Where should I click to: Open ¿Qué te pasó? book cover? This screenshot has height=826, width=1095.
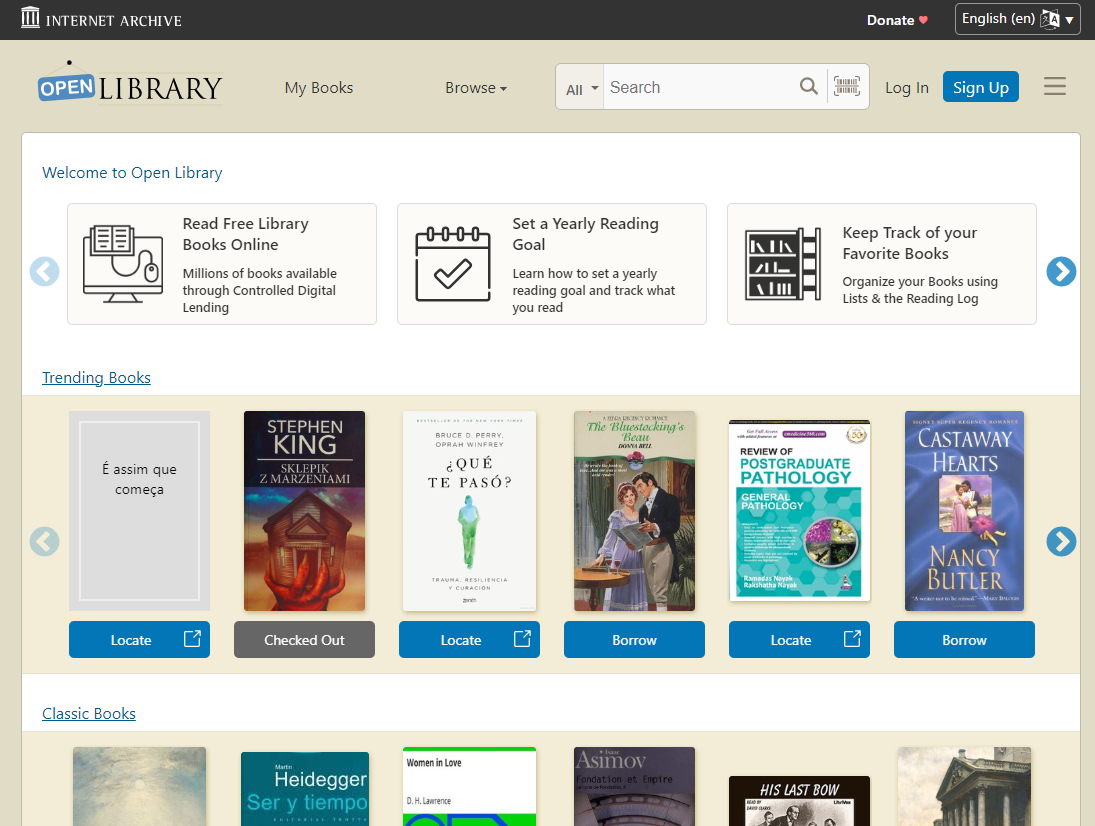[469, 511]
